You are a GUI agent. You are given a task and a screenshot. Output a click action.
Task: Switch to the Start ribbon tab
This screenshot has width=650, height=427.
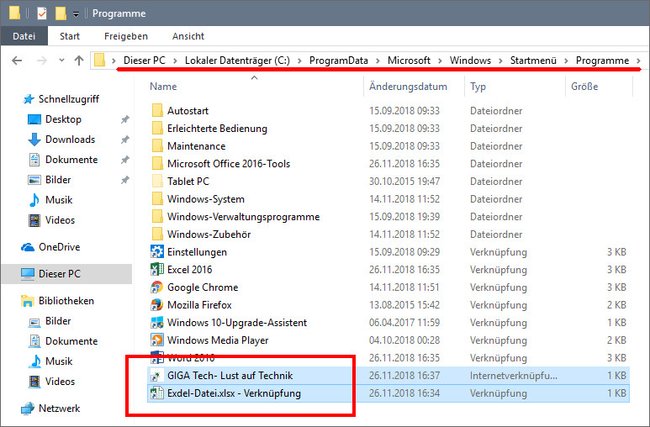(69, 36)
